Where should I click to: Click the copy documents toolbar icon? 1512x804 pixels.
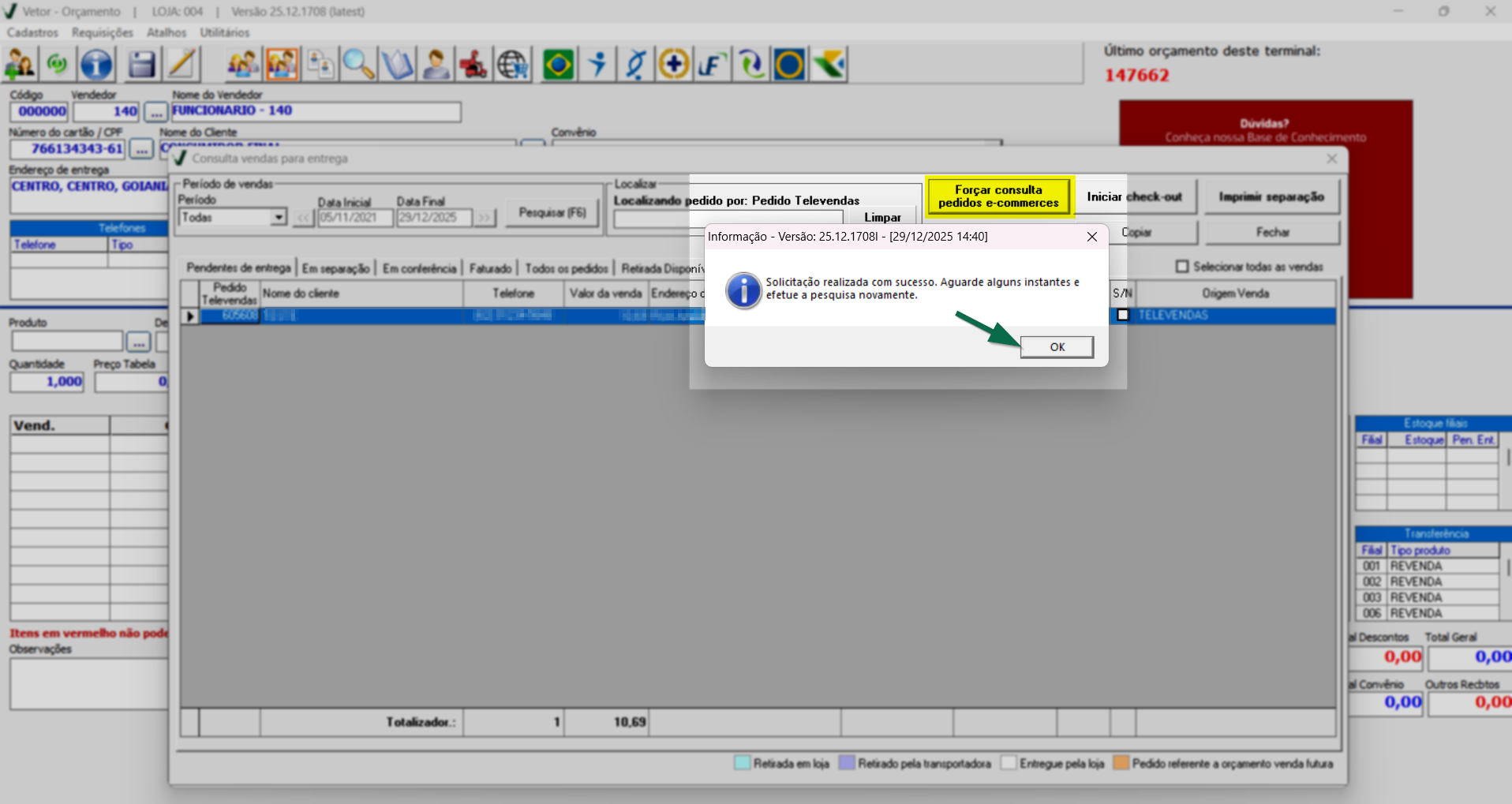(320, 65)
